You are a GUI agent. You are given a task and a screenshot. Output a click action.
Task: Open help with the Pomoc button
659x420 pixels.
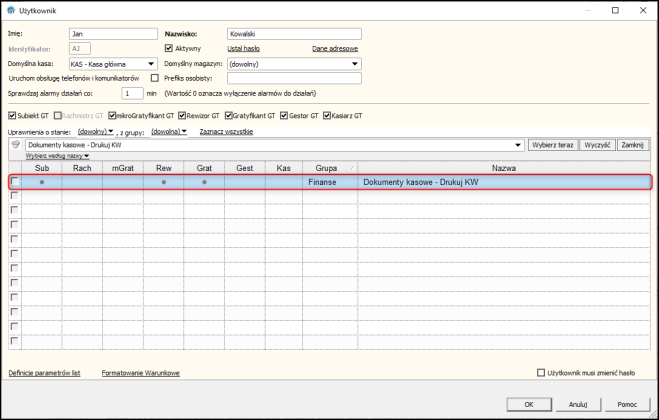[627, 404]
